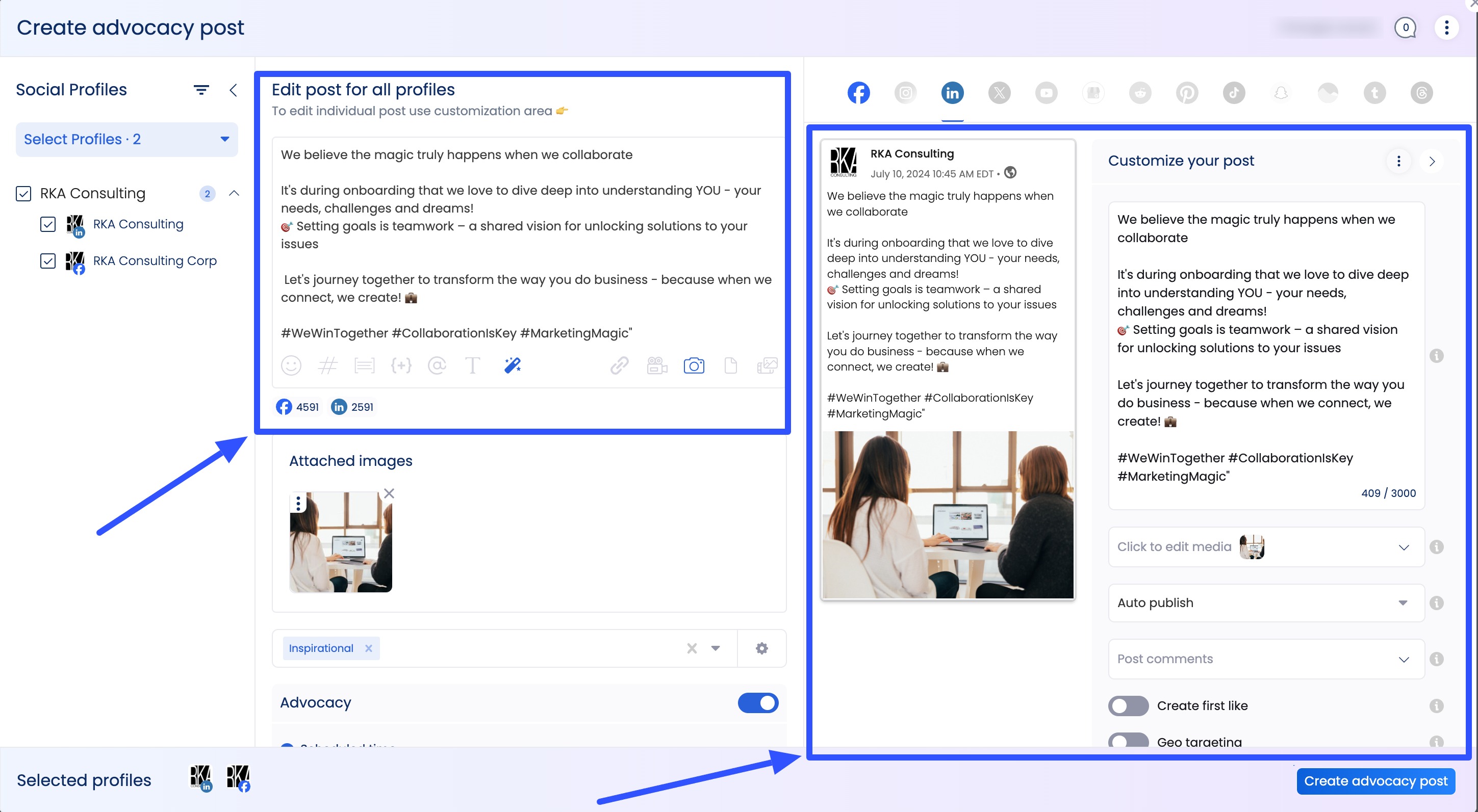Collapse the RKA Consulting group chevron

tap(234, 193)
